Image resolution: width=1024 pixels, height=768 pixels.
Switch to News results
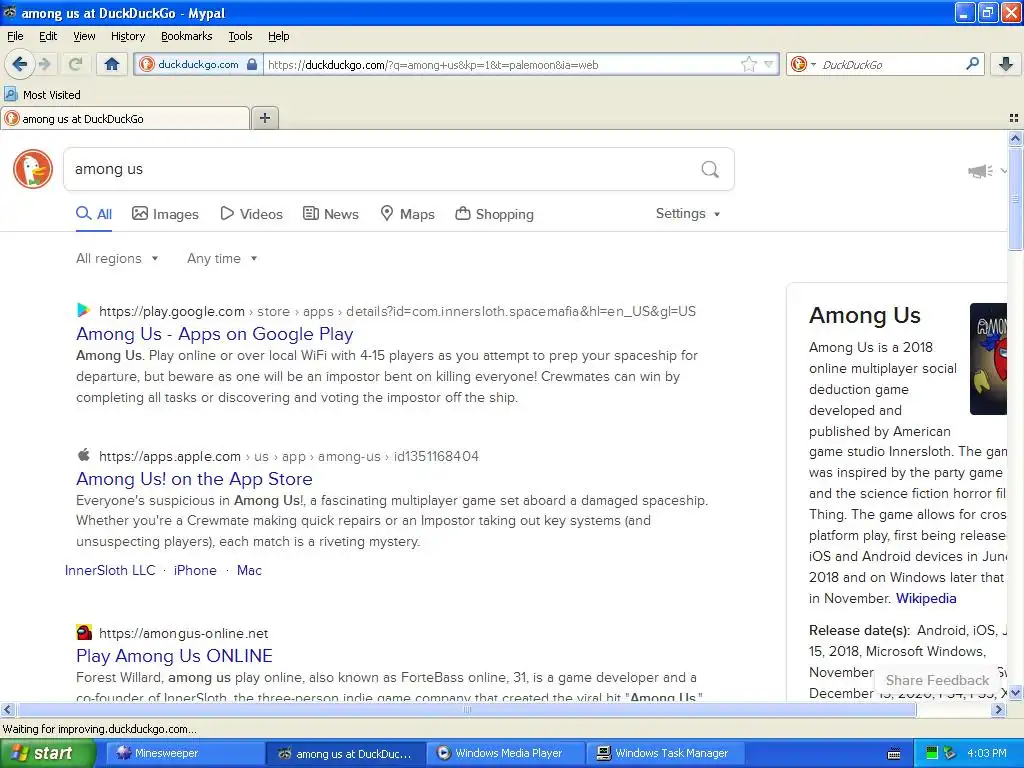pyautogui.click(x=330, y=214)
